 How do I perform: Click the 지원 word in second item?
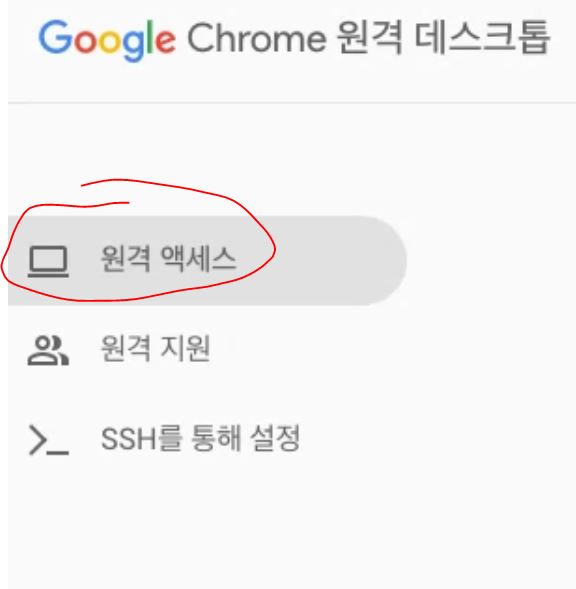(185, 349)
